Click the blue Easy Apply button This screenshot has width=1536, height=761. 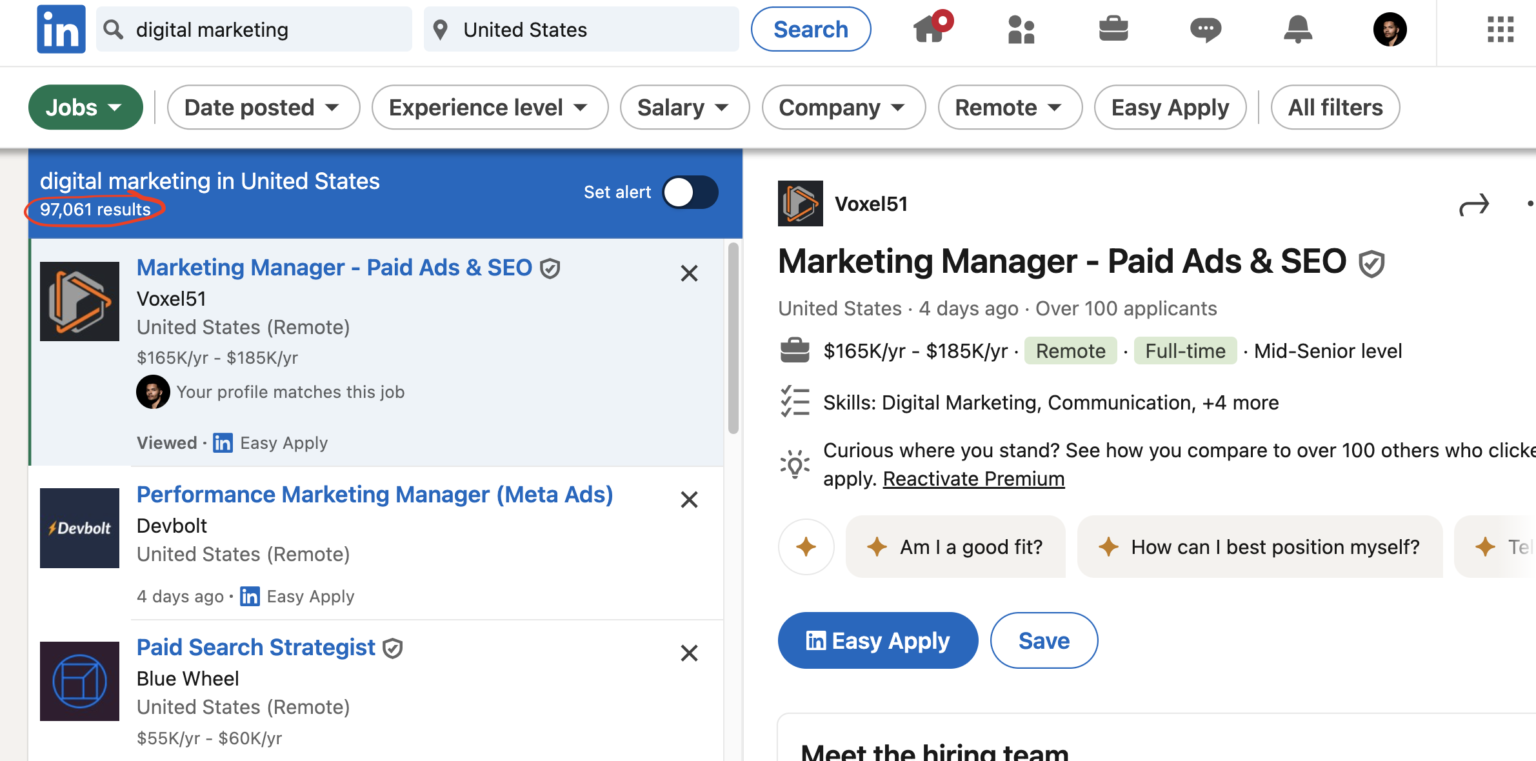point(877,641)
